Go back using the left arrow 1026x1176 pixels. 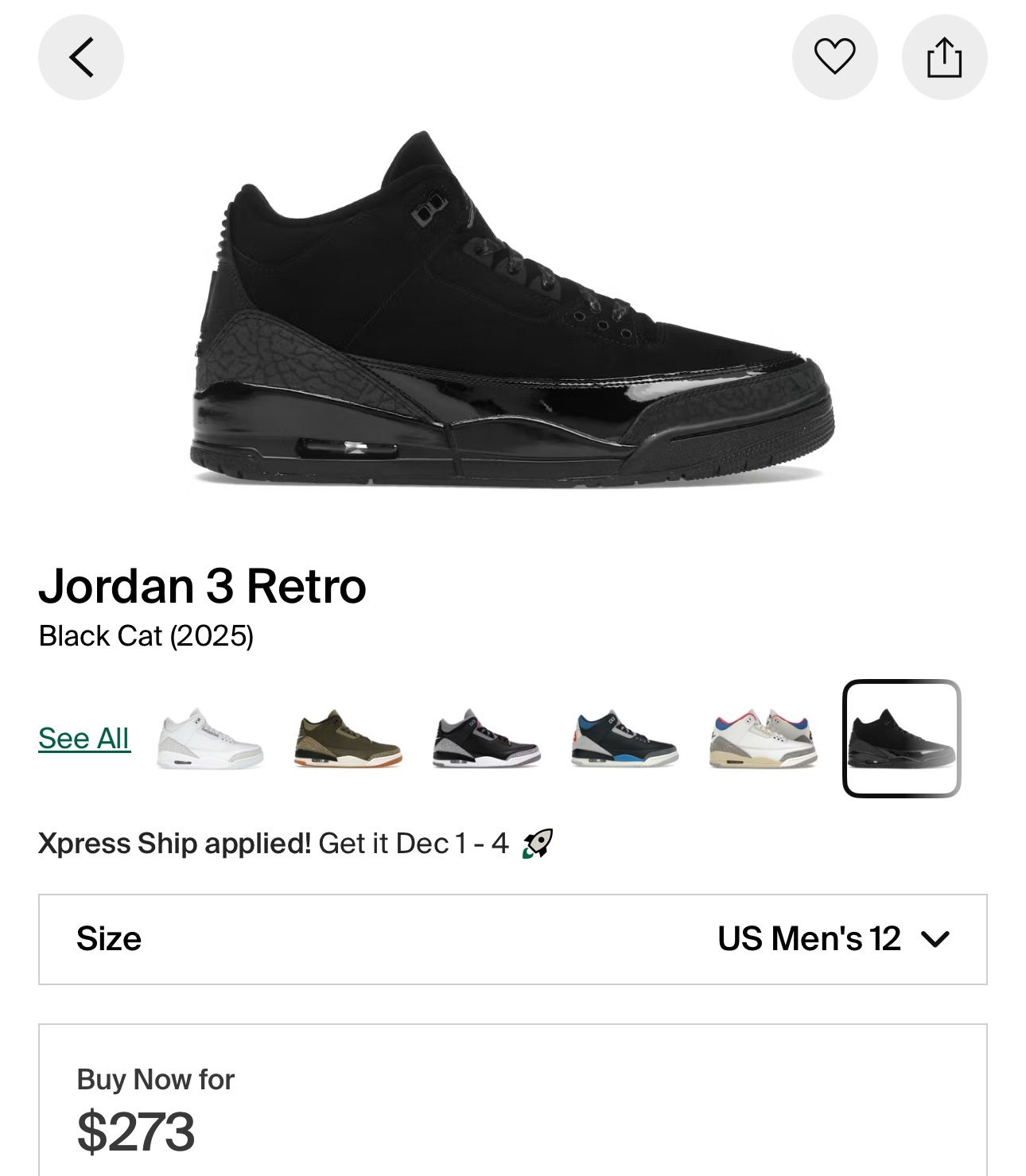point(81,57)
